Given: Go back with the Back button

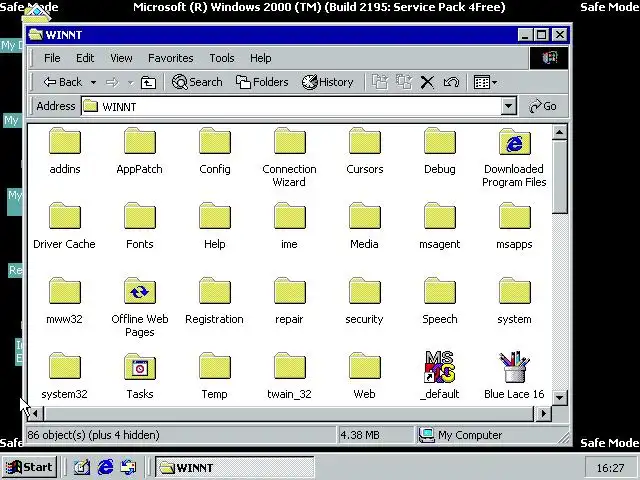Looking at the screenshot, I should (62, 82).
